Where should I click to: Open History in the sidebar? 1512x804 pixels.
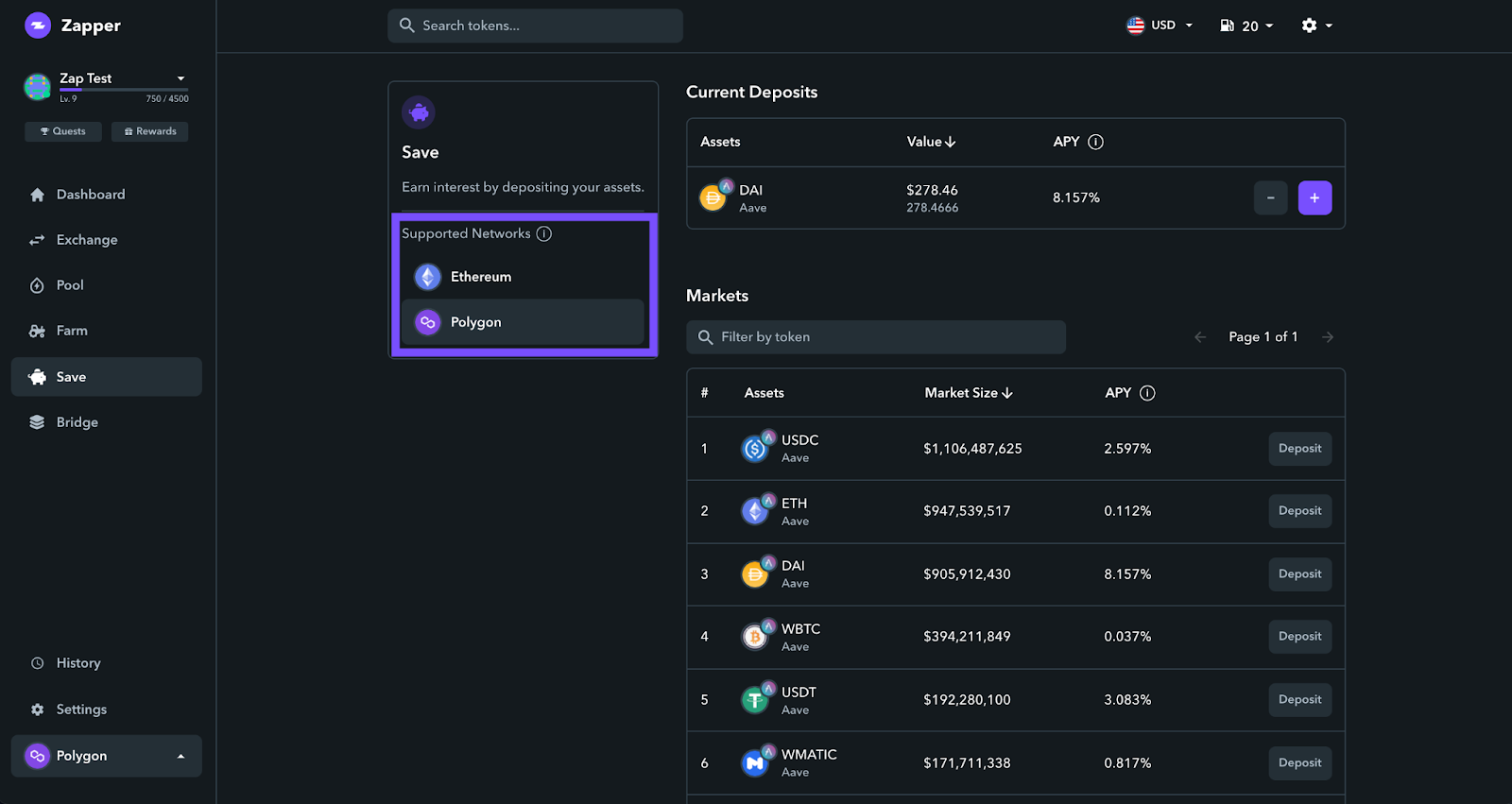[107, 663]
